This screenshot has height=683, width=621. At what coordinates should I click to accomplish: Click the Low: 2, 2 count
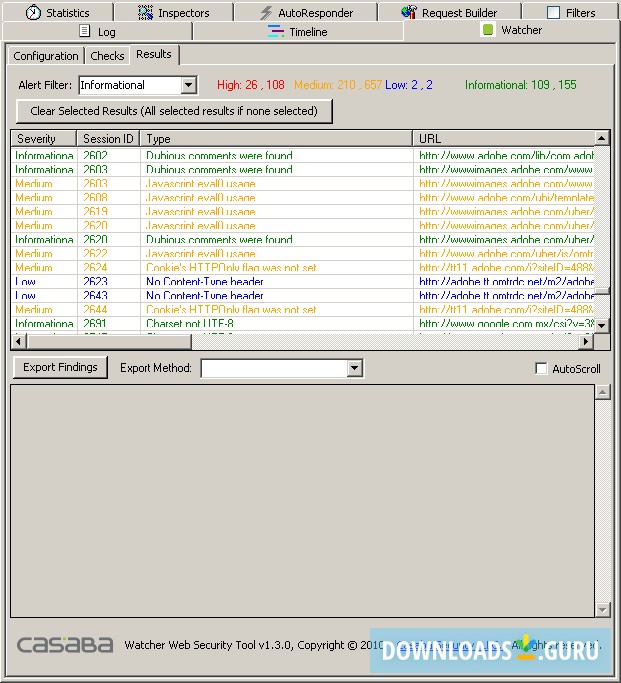(x=408, y=85)
